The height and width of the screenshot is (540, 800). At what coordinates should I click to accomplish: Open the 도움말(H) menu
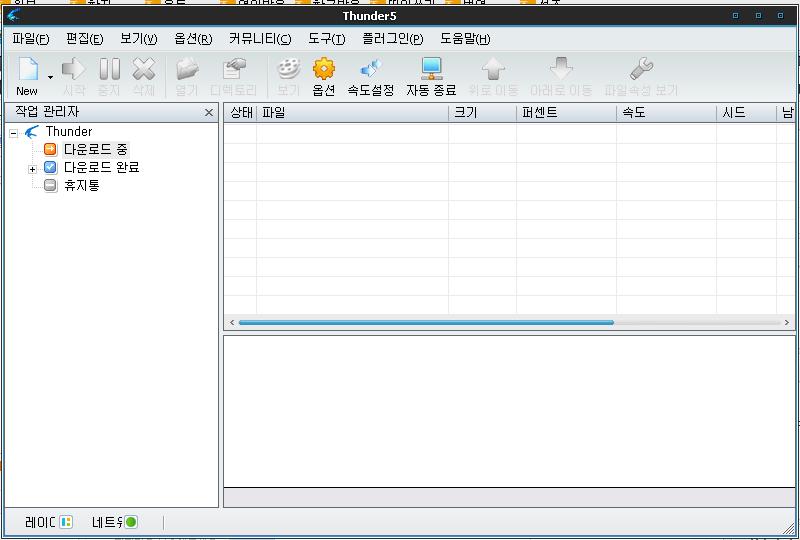pyautogui.click(x=465, y=39)
